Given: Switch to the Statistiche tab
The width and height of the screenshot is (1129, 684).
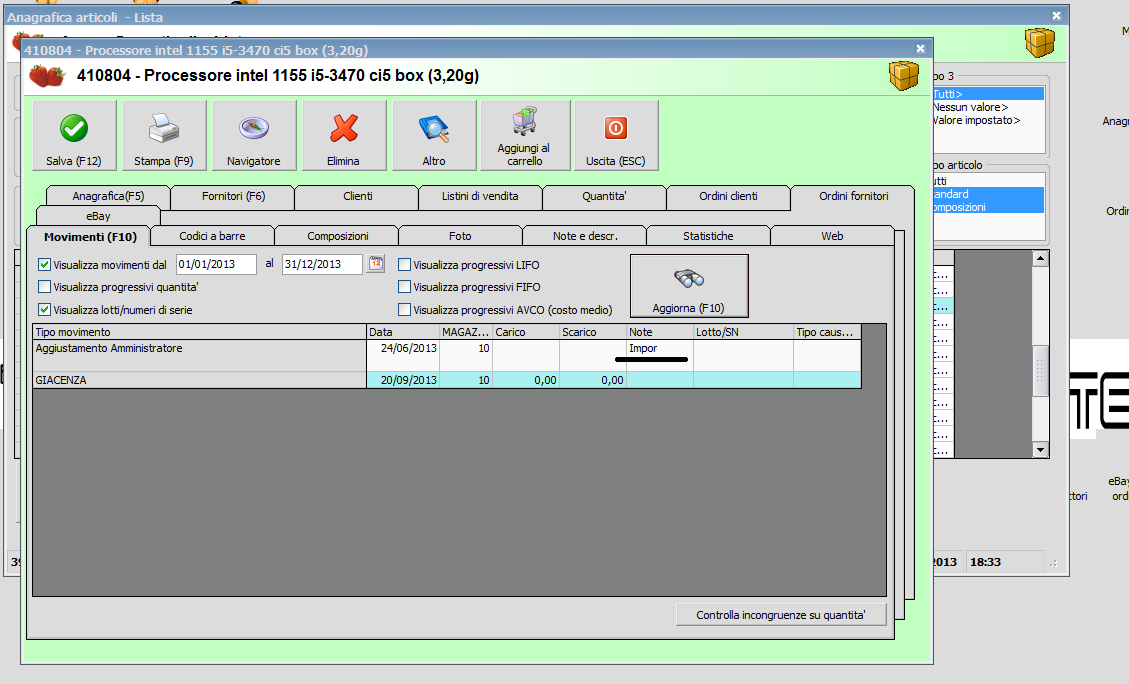Looking at the screenshot, I should click(709, 236).
